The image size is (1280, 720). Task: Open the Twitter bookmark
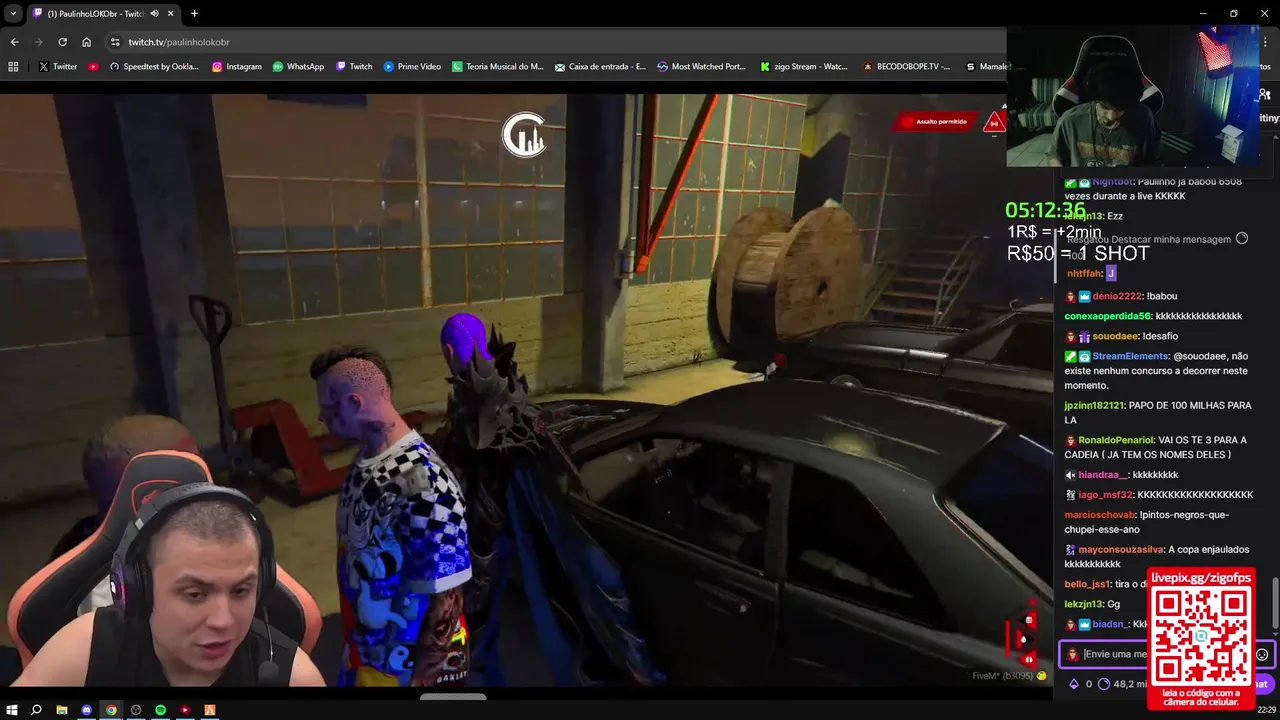click(x=58, y=67)
